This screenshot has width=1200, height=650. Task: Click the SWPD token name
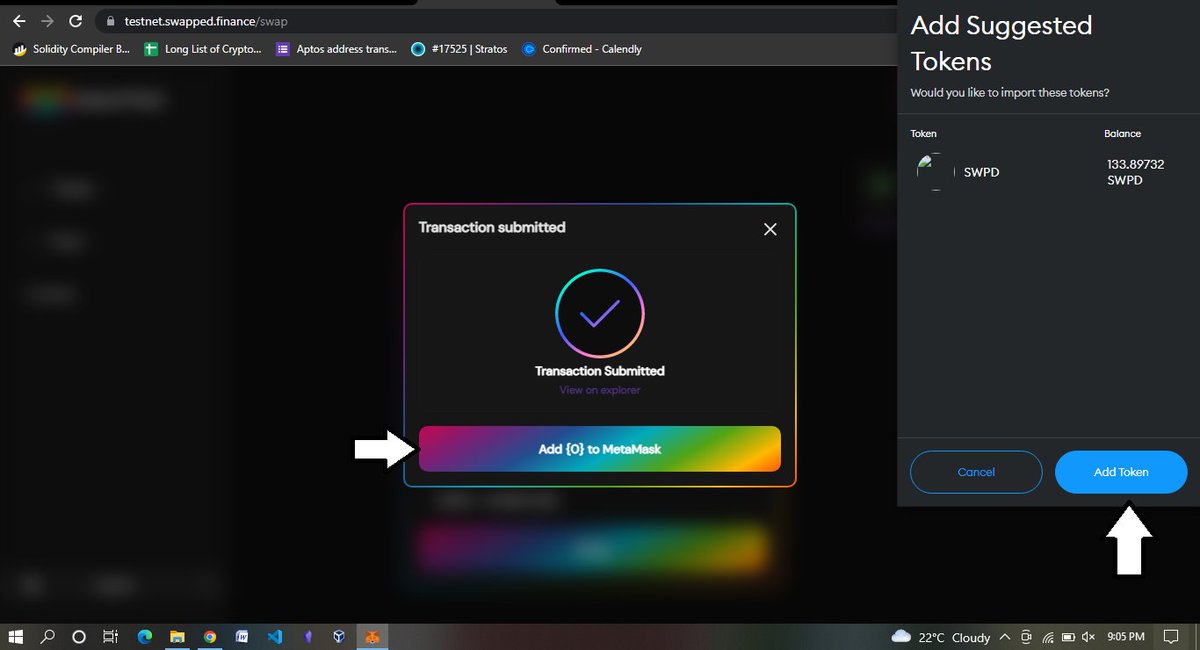pos(981,172)
